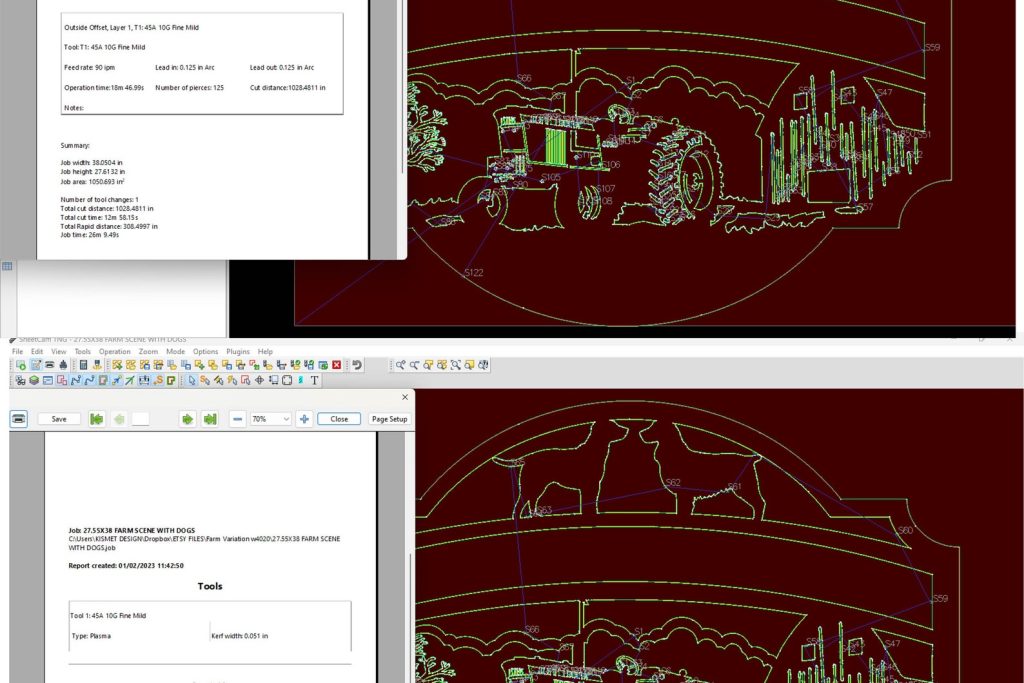Click the undo arrow icon
Viewport: 1024px width, 683px height.
(x=357, y=365)
